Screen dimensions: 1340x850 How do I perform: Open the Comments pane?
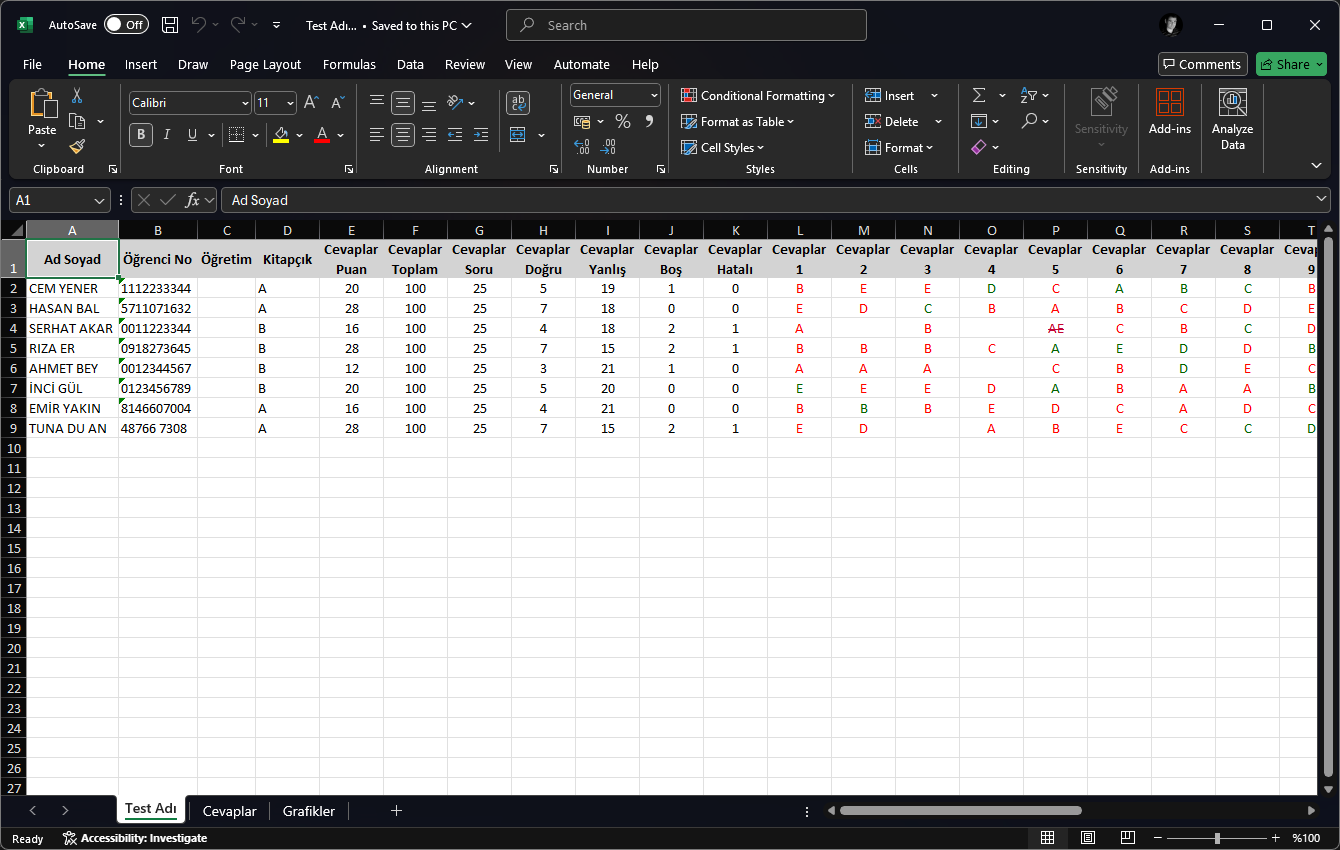[x=1202, y=64]
